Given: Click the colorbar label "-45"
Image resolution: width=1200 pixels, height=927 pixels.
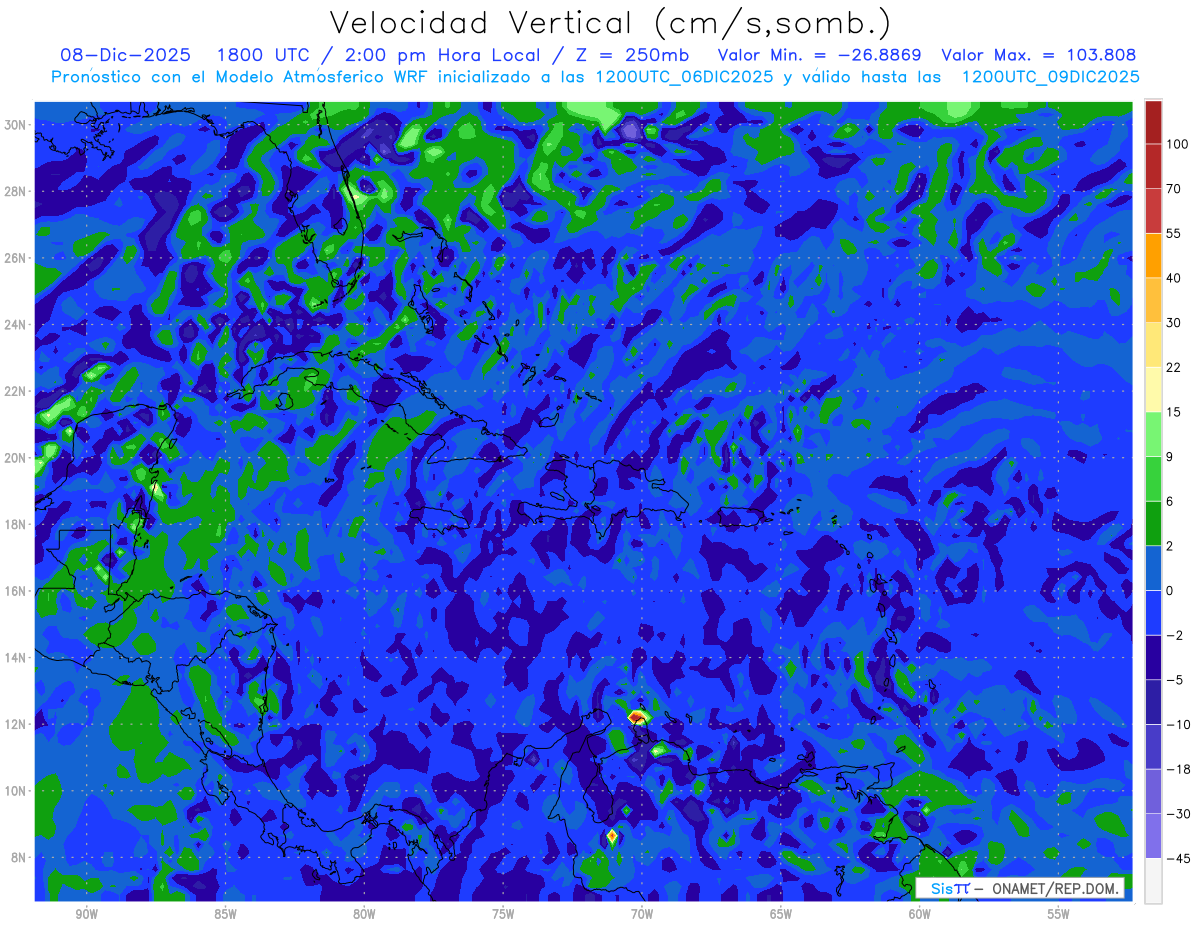Looking at the screenshot, I should coord(1177,859).
